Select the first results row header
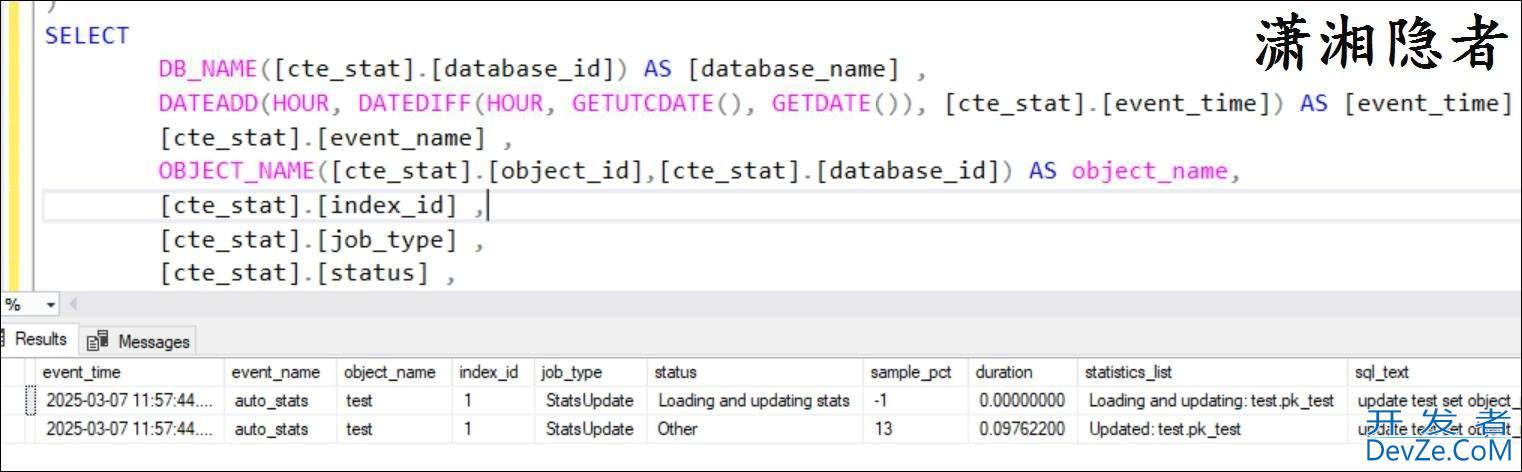The height and width of the screenshot is (472, 1522). tap(29, 400)
